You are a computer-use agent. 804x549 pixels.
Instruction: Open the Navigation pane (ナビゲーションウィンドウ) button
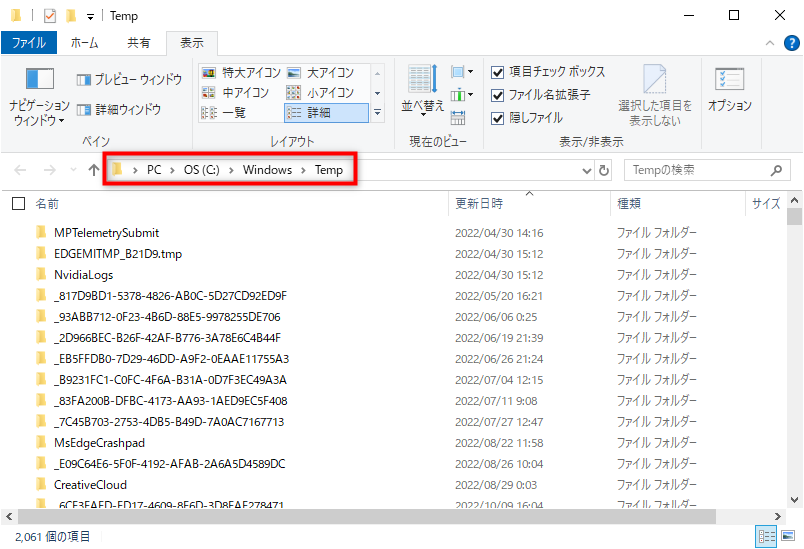pos(39,97)
